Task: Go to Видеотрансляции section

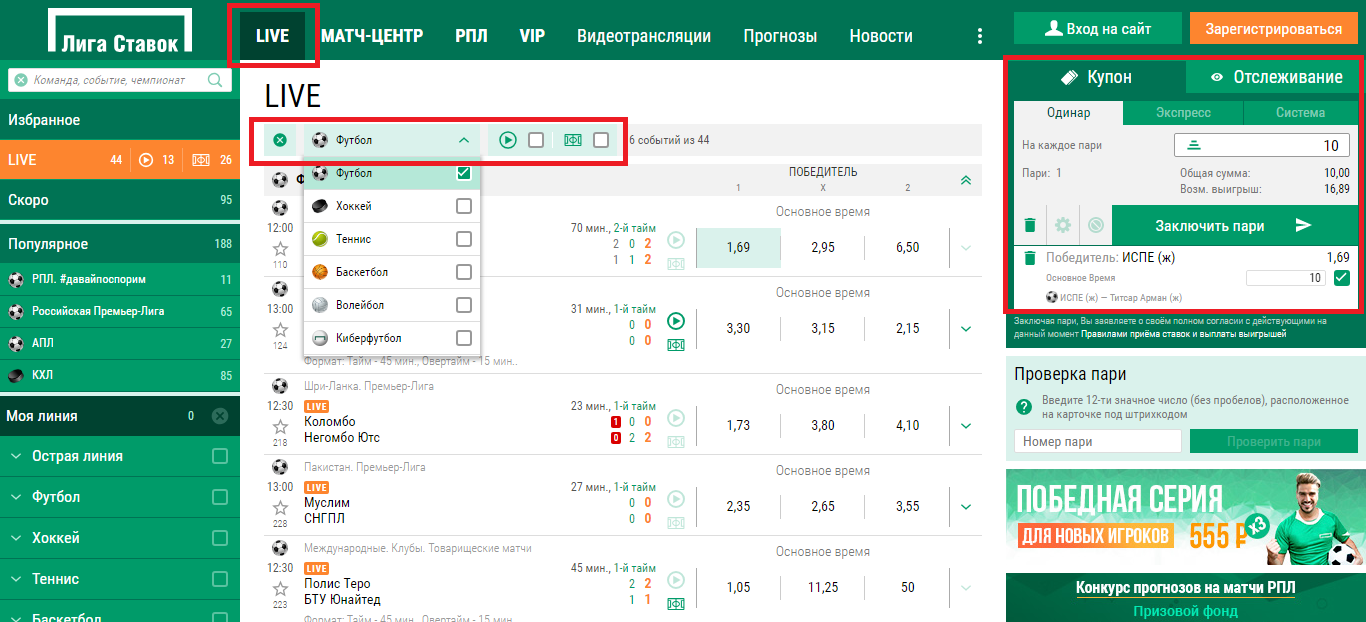Action: (x=644, y=36)
